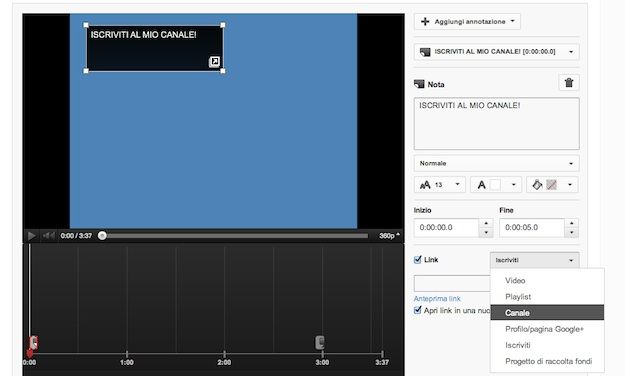Select Playlist from the link type menu
Screen dimensions: 625x376
pos(547,297)
